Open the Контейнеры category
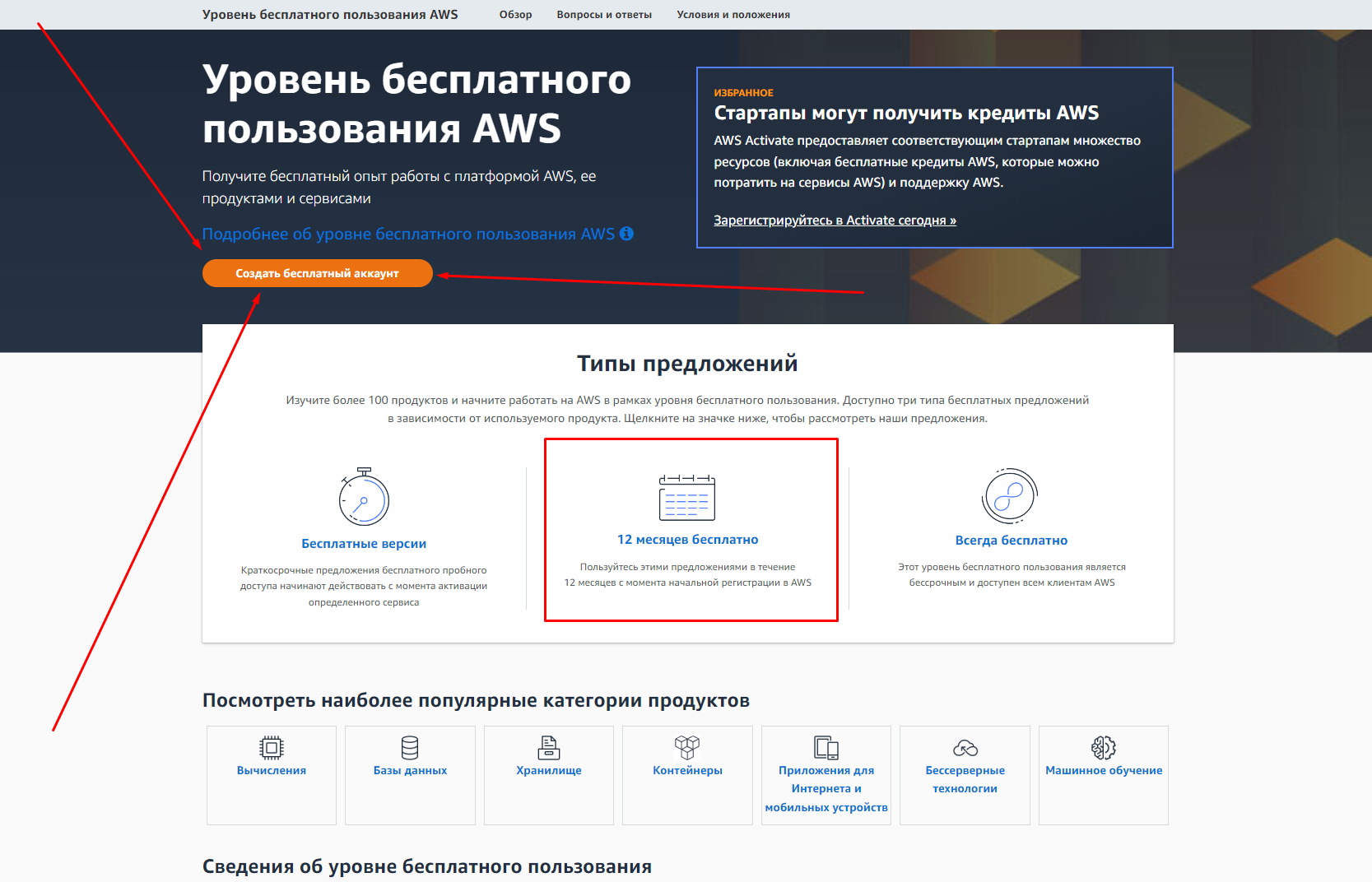 click(x=687, y=775)
